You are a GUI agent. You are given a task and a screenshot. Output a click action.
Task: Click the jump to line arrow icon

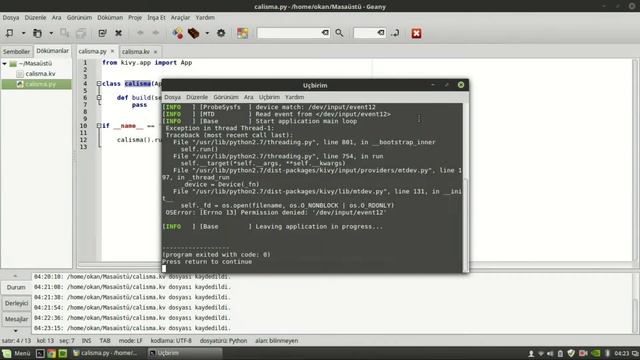395,33
